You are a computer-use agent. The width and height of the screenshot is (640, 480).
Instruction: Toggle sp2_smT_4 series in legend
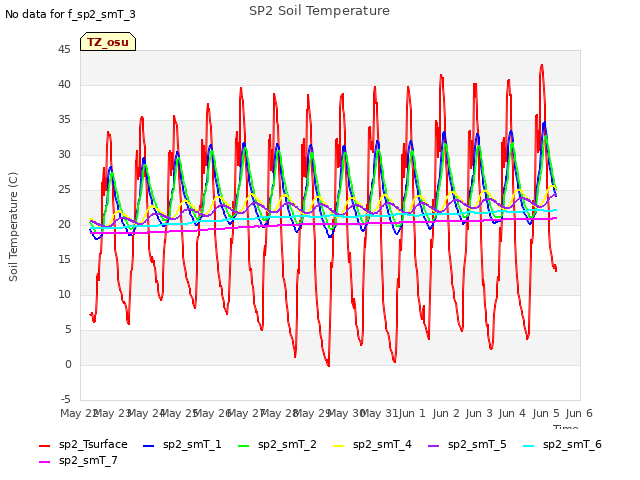tap(372, 444)
